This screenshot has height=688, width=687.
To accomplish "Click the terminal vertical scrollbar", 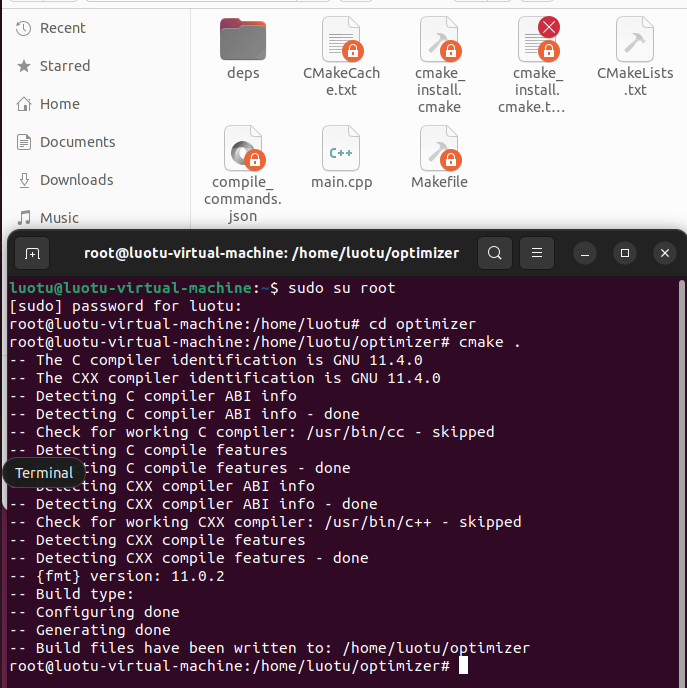I will [x=682, y=400].
